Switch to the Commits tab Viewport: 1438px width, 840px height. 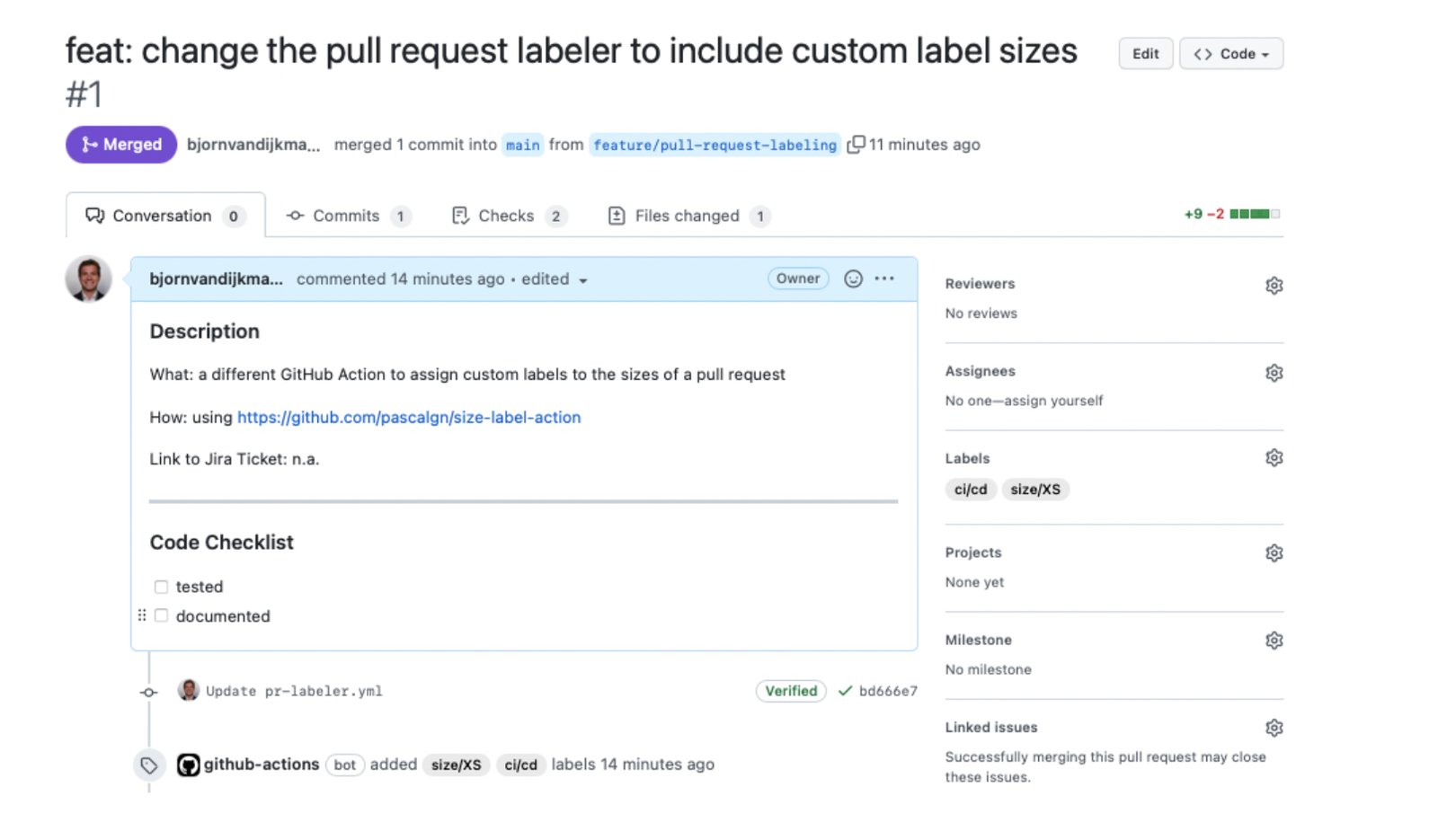point(346,216)
